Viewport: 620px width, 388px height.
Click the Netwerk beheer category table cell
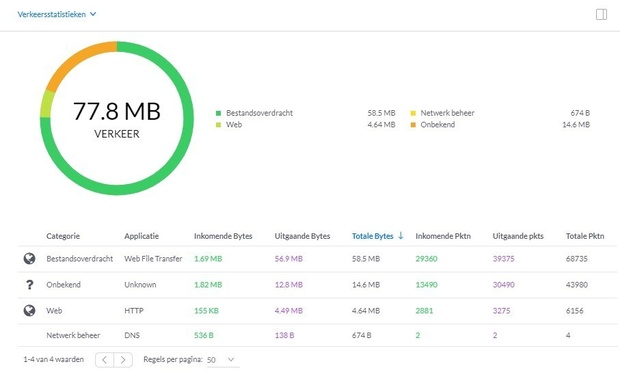point(73,335)
